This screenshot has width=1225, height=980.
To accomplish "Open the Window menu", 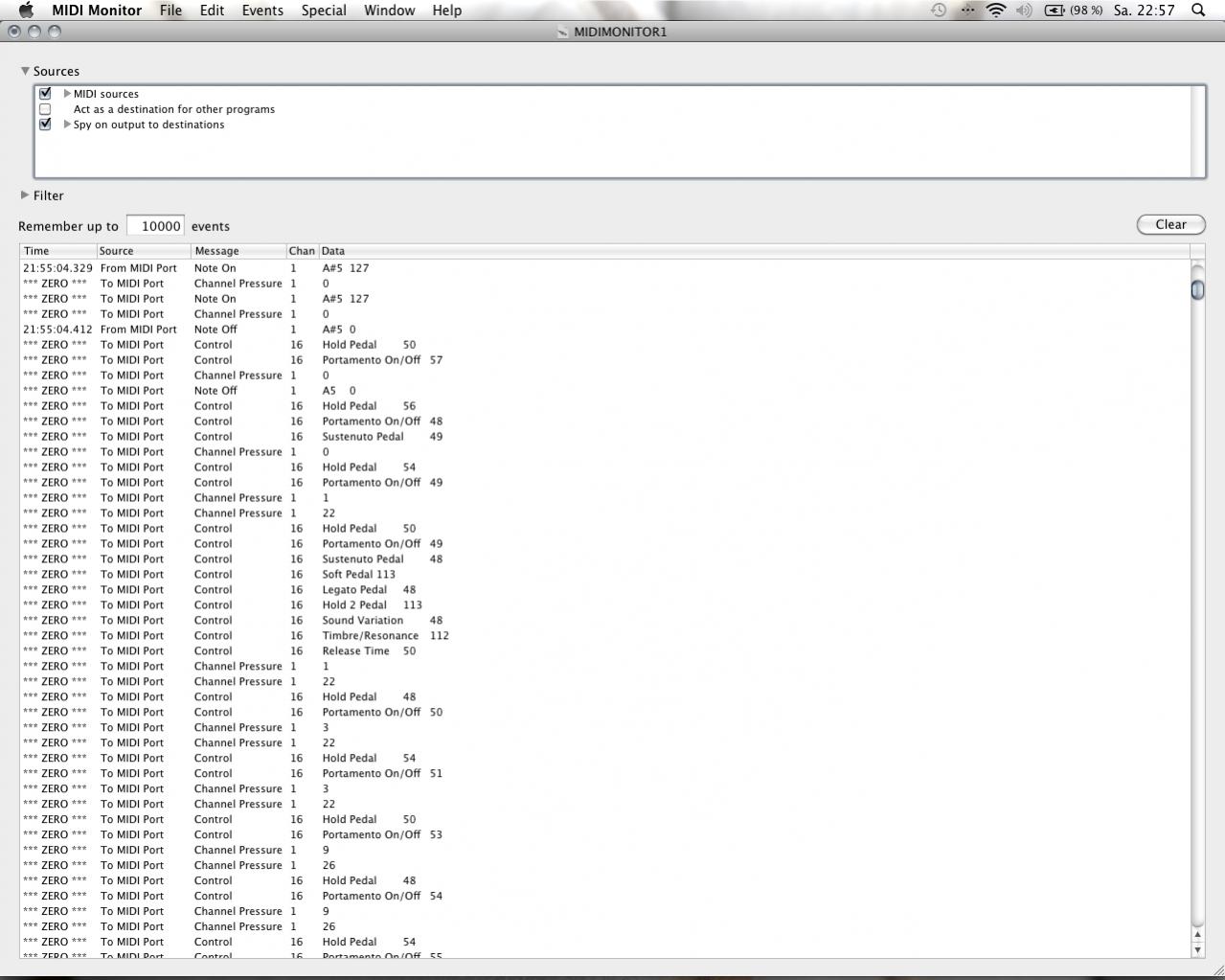I will pyautogui.click(x=389, y=10).
